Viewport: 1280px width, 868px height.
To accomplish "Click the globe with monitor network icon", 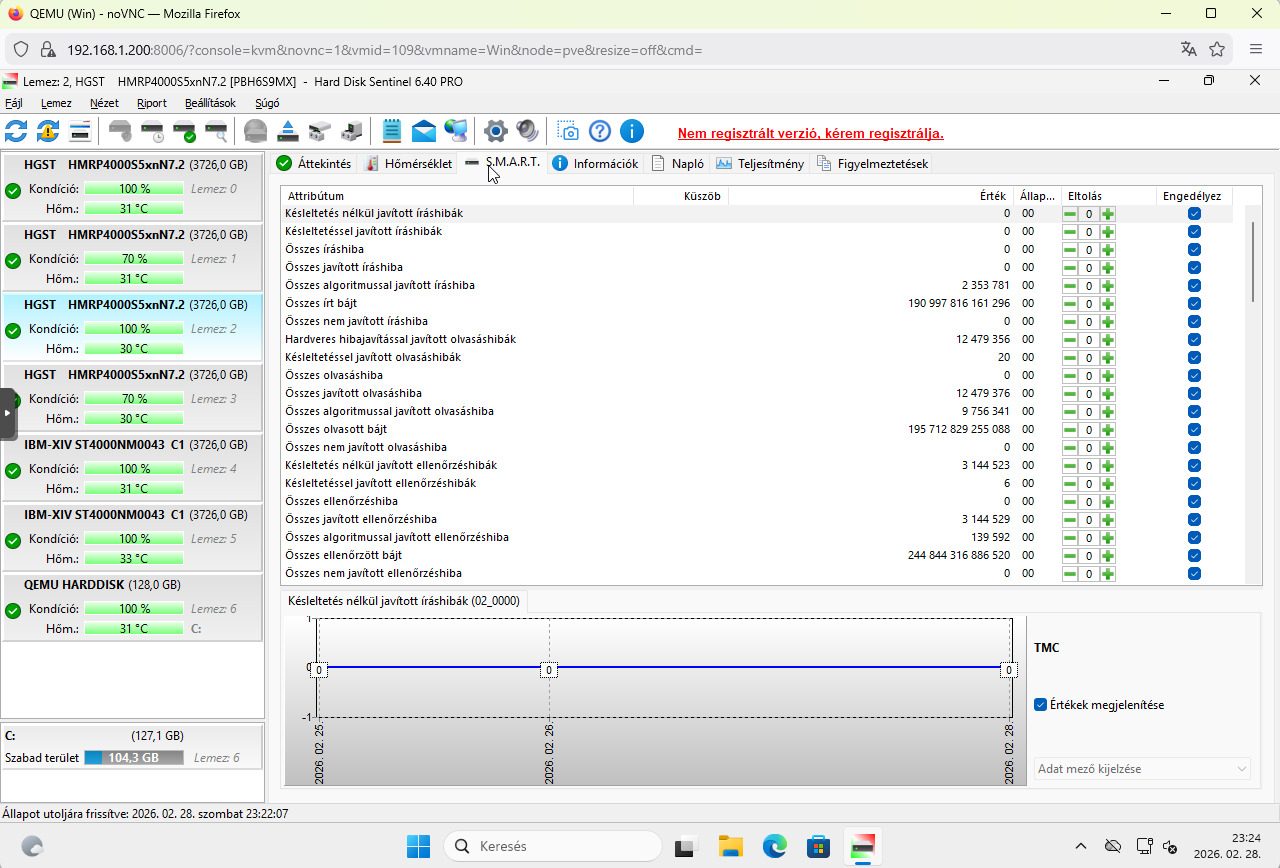I will 456,131.
